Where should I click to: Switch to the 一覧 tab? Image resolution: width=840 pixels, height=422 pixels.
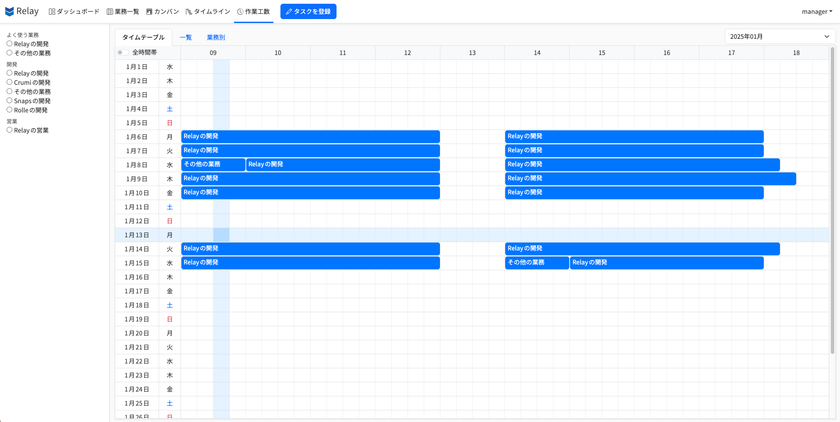tap(185, 37)
